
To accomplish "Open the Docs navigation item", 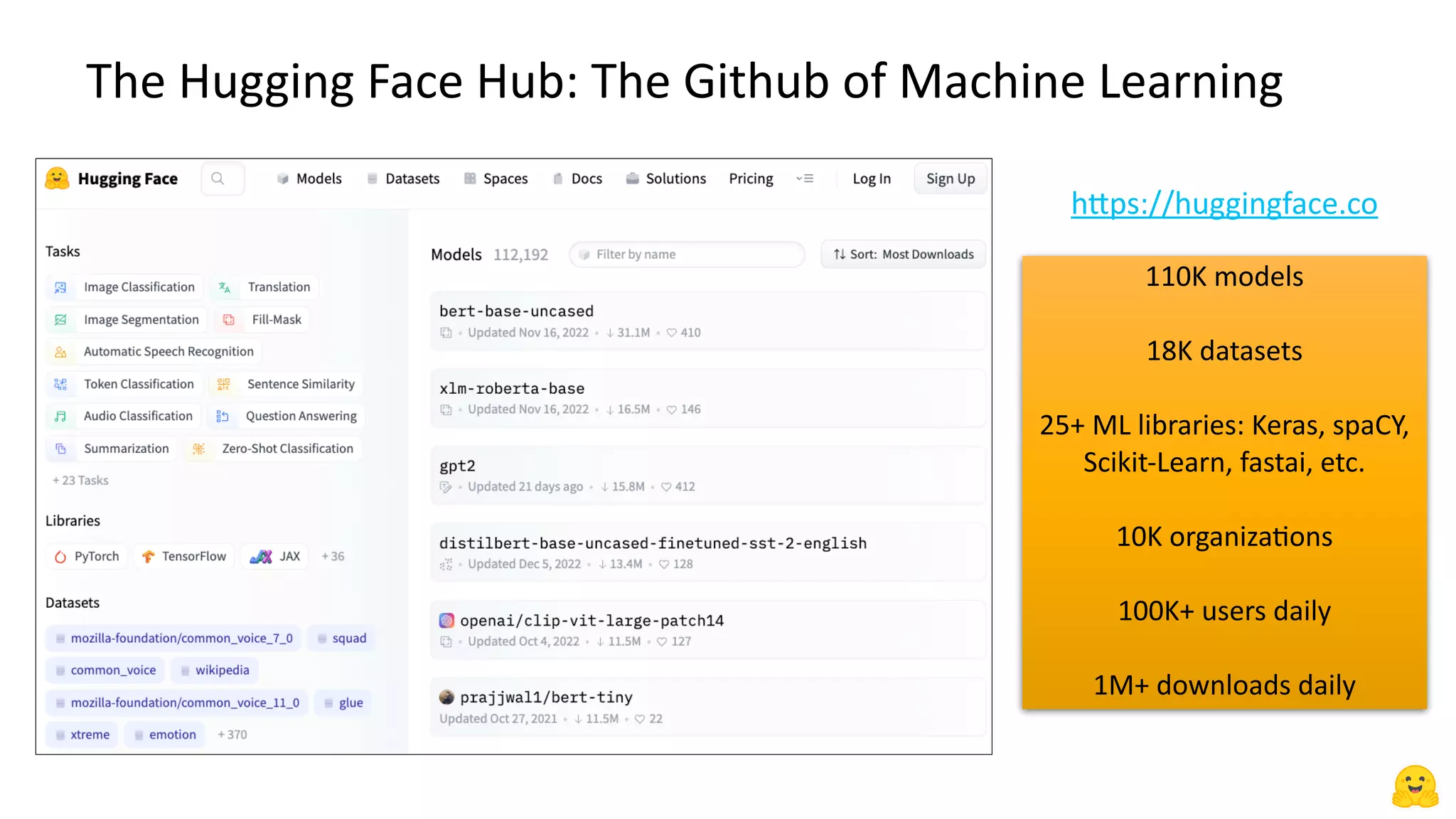I will (x=577, y=178).
